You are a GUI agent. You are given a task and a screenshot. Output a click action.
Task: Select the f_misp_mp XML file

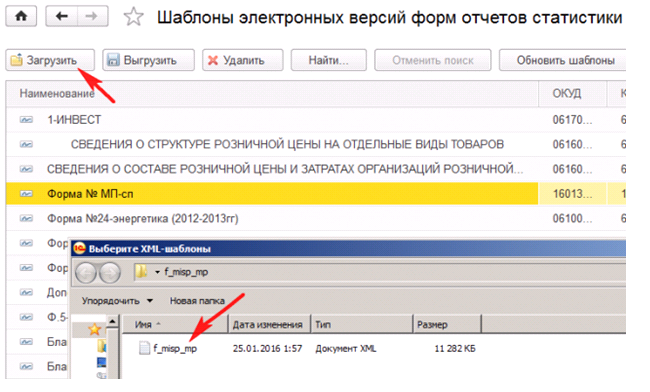click(175, 348)
